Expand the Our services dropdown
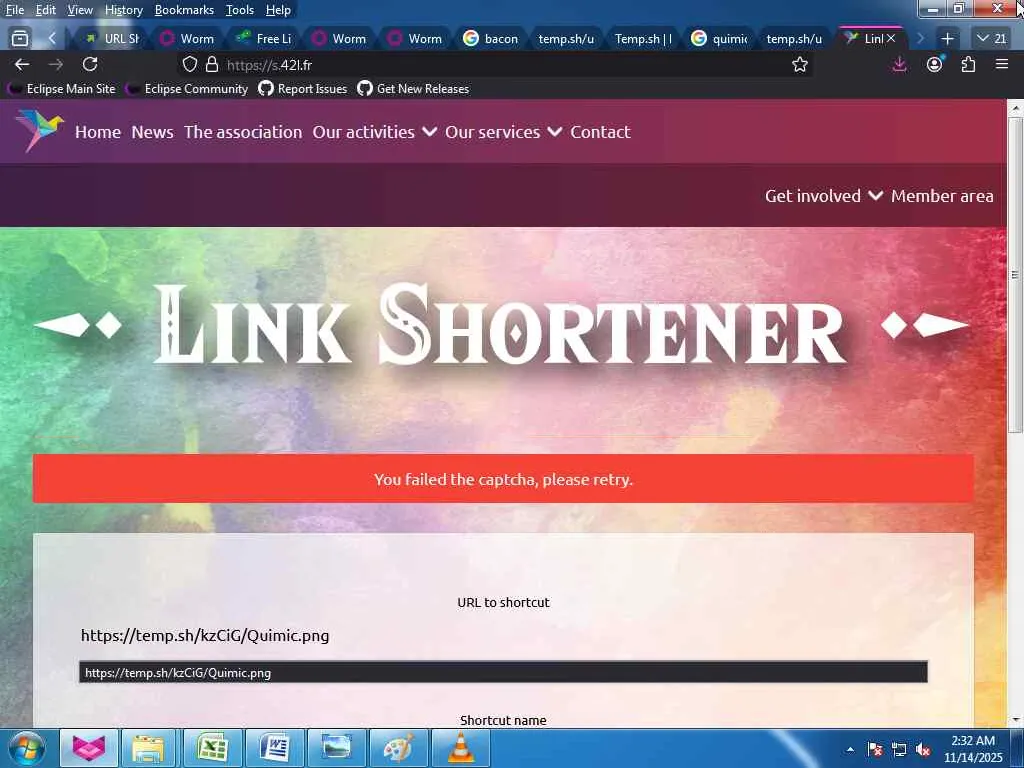The image size is (1024, 768). point(503,132)
